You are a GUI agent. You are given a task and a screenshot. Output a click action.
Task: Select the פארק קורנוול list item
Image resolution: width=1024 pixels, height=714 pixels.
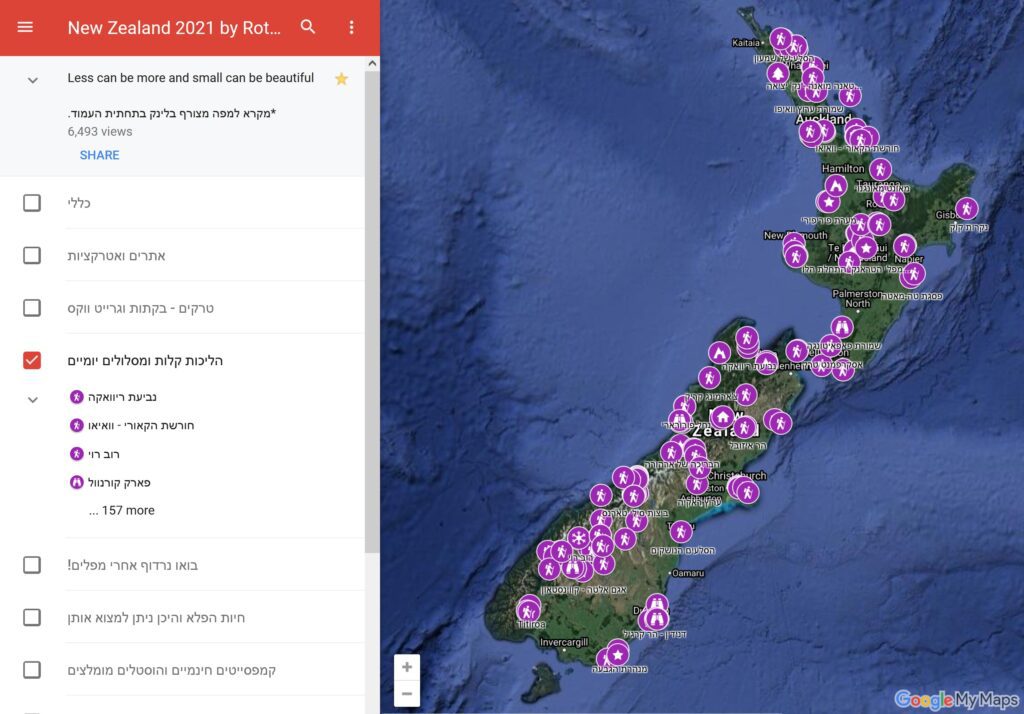pyautogui.click(x=118, y=482)
